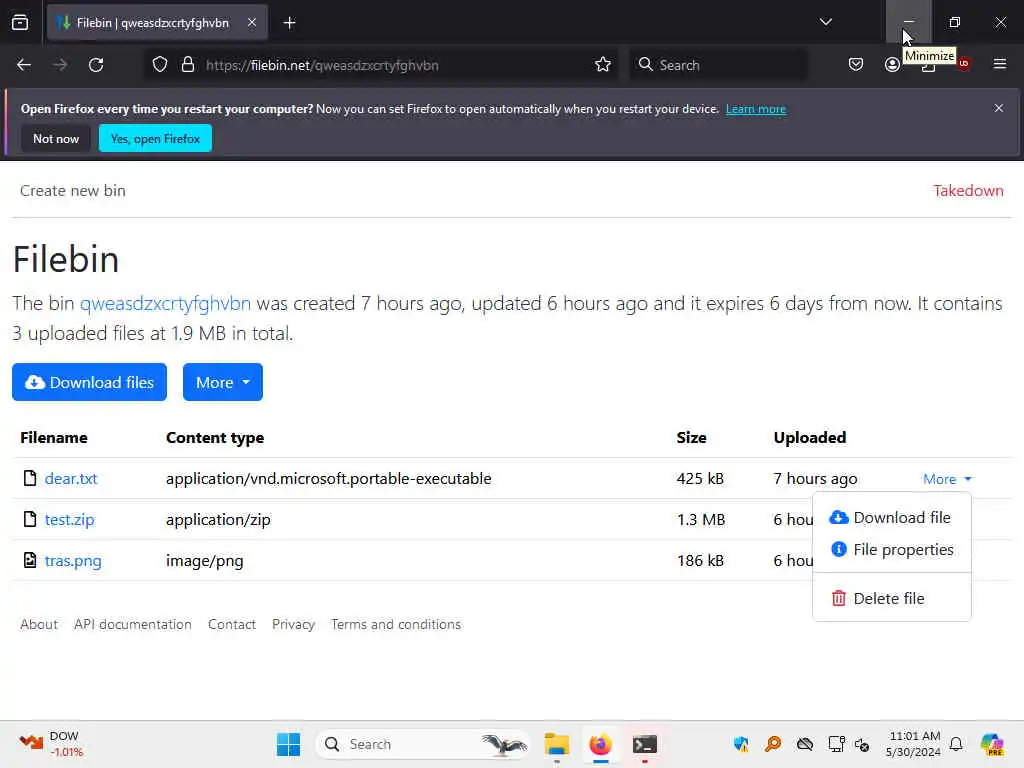Viewport: 1024px width, 768px height.
Task: Open the test.zip file link
Action: click(69, 520)
